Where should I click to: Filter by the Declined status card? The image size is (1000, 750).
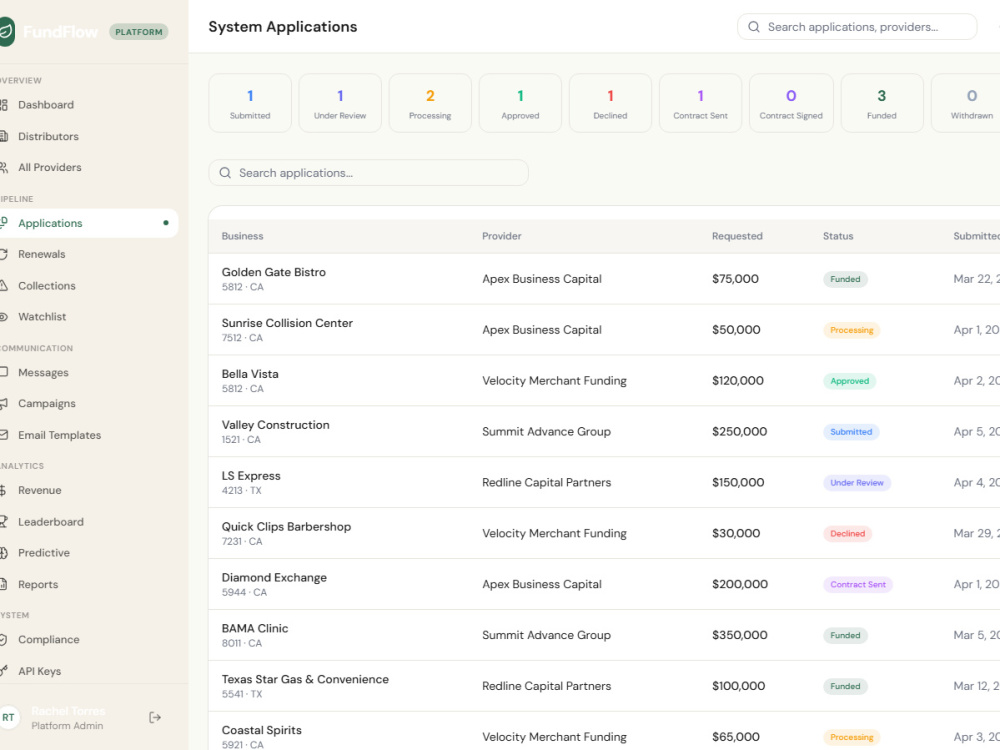[x=610, y=103]
